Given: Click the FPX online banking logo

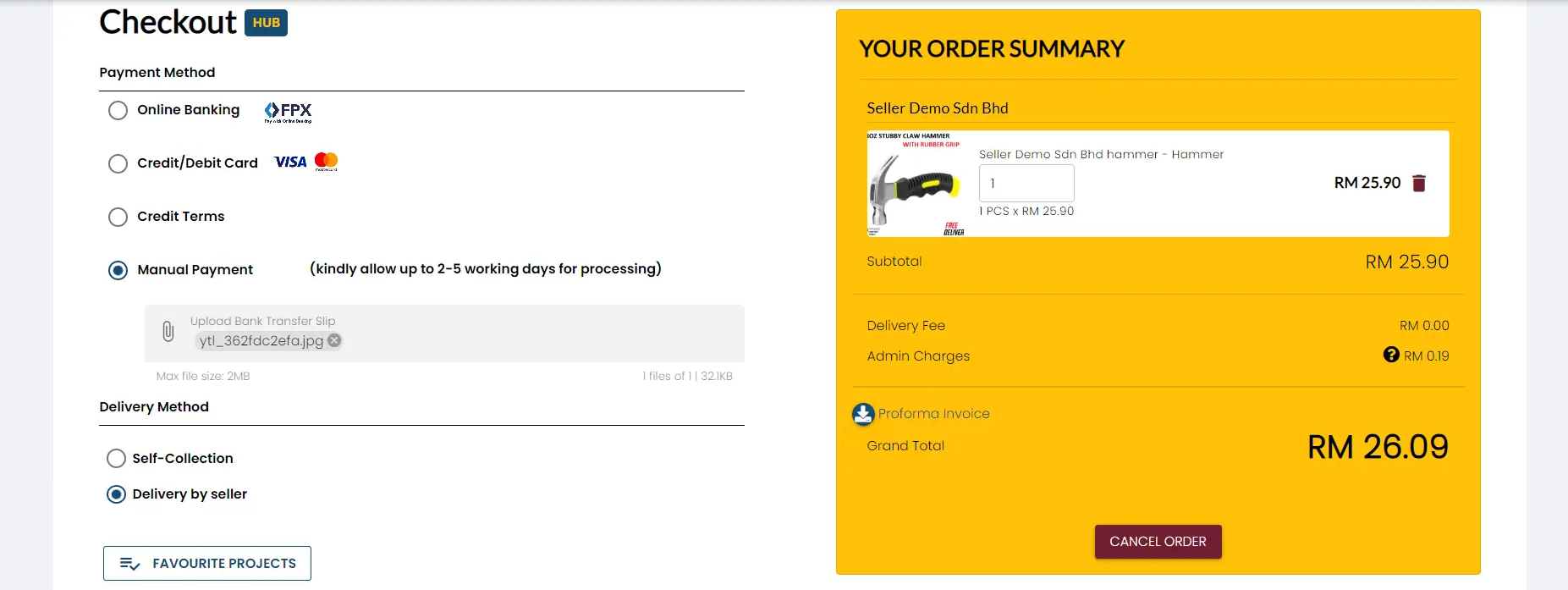Looking at the screenshot, I should (x=288, y=112).
